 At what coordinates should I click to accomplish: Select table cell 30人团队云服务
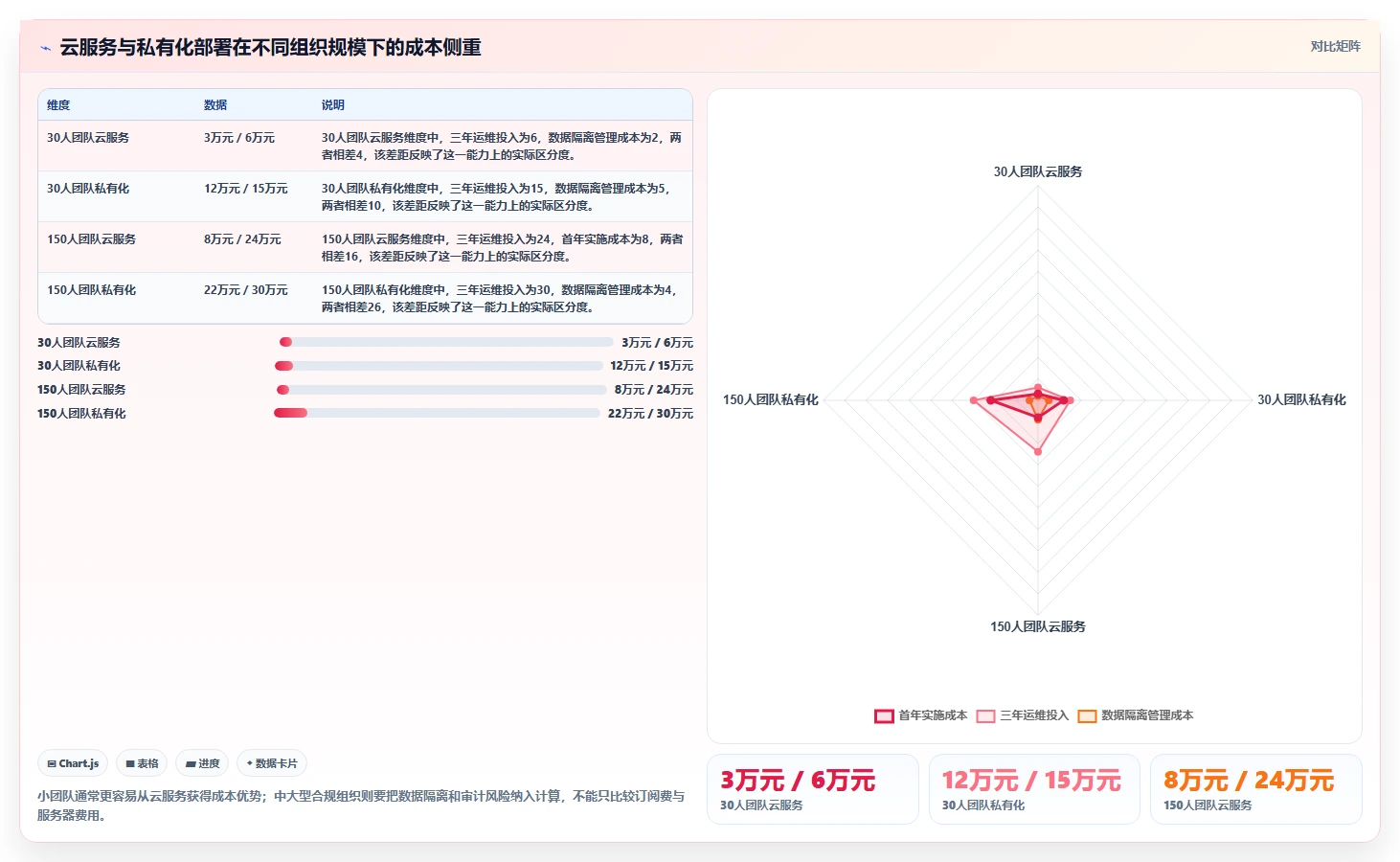click(x=88, y=138)
